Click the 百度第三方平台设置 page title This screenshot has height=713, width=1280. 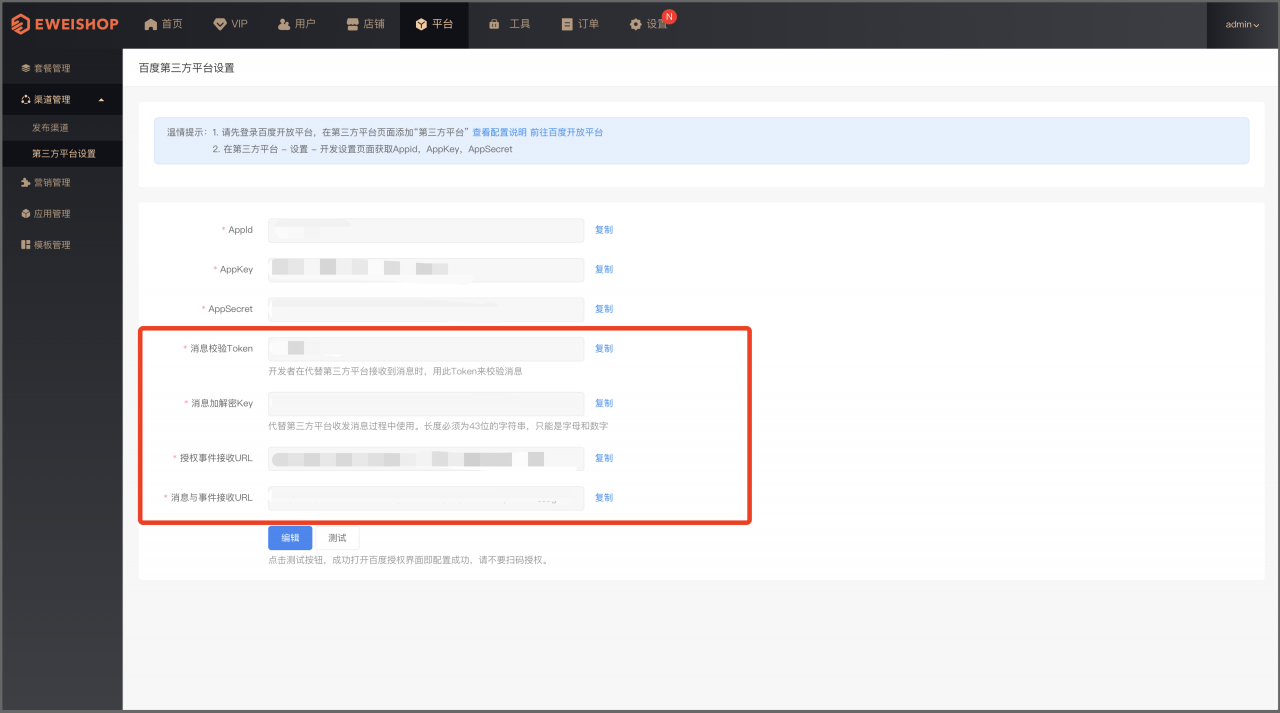click(187, 68)
